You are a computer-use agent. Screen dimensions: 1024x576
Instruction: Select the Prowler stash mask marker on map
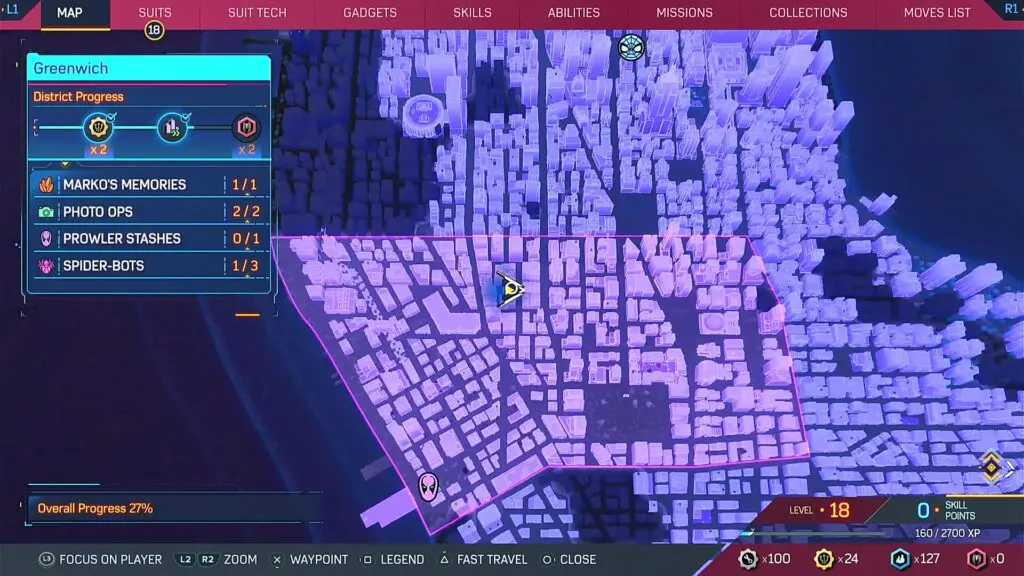429,487
